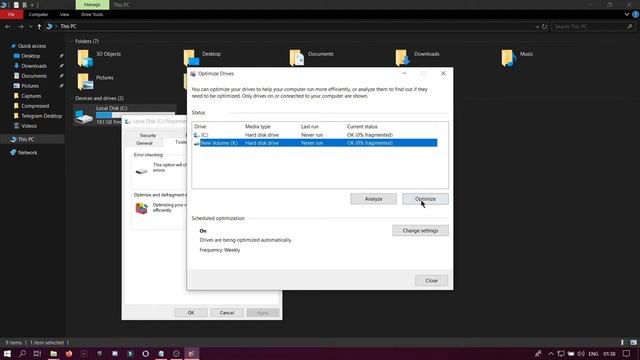Open Firefox from the taskbar

tap(69, 353)
